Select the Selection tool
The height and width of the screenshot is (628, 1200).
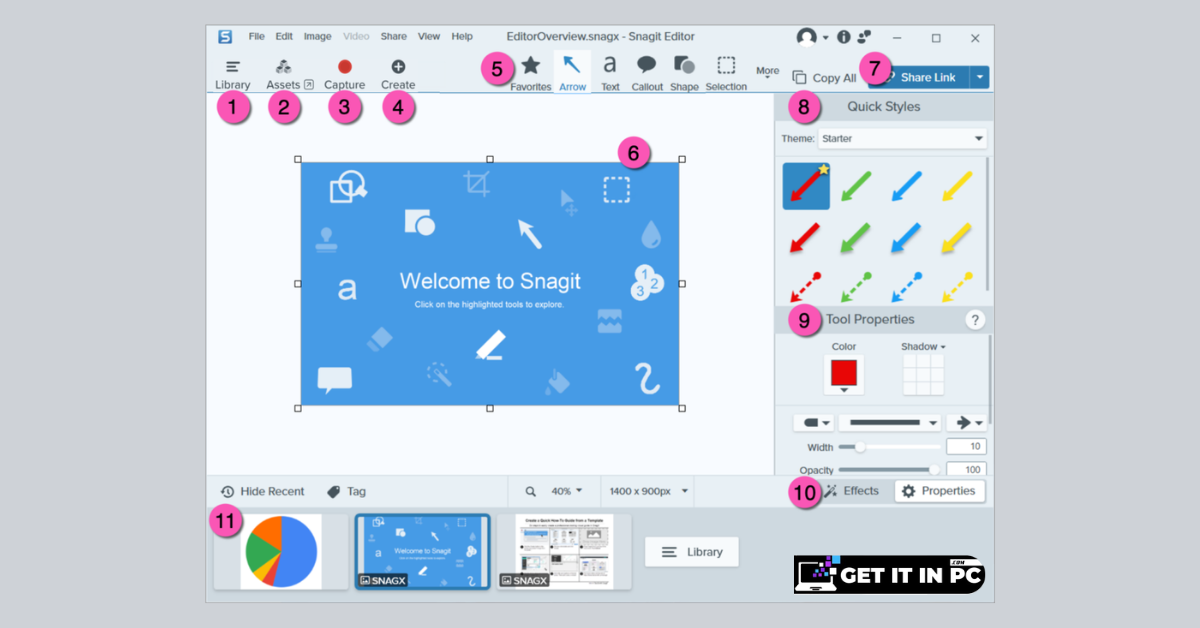coord(726,73)
